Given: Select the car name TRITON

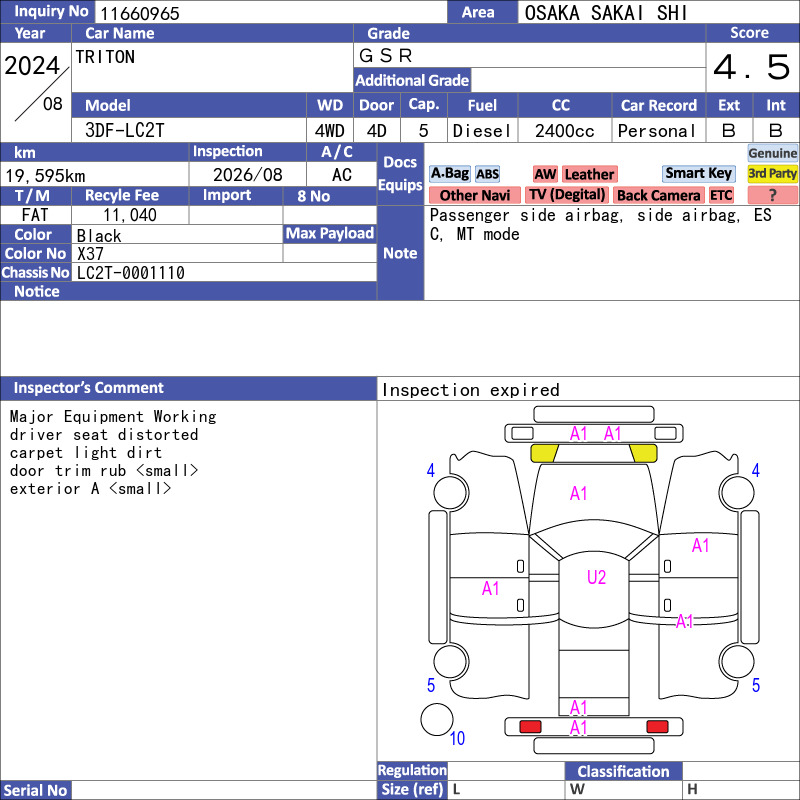Looking at the screenshot, I should pyautogui.click(x=105, y=57).
